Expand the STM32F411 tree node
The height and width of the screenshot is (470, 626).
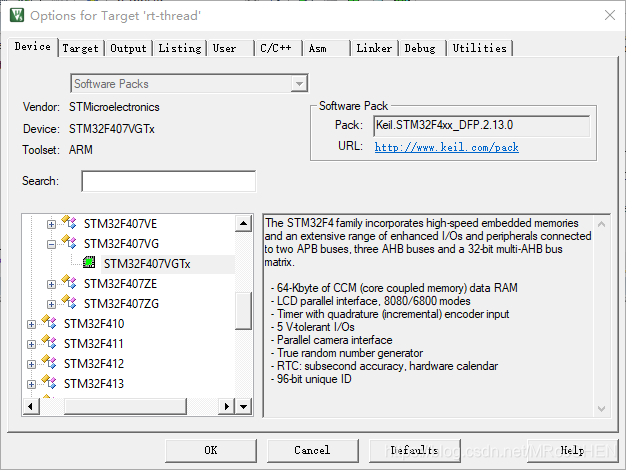[31, 344]
